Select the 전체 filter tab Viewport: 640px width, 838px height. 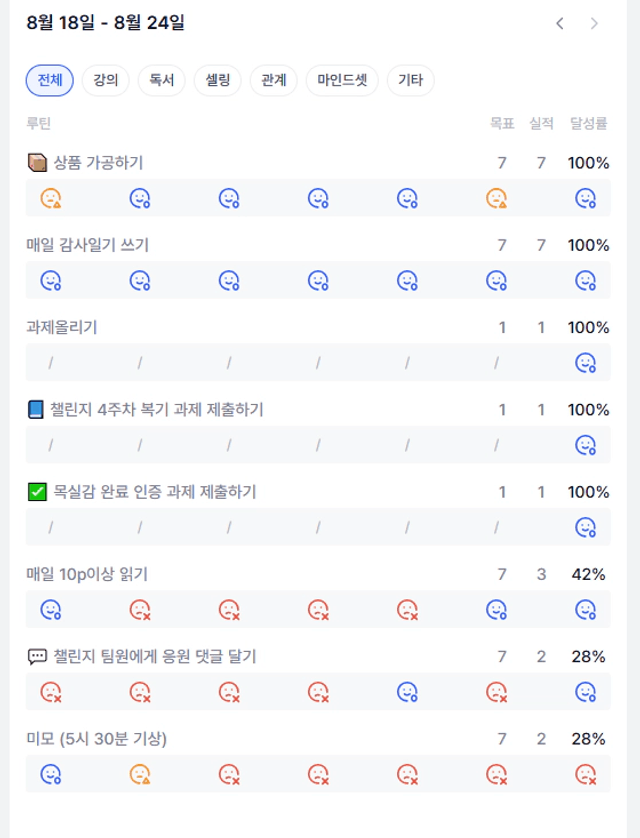point(50,80)
